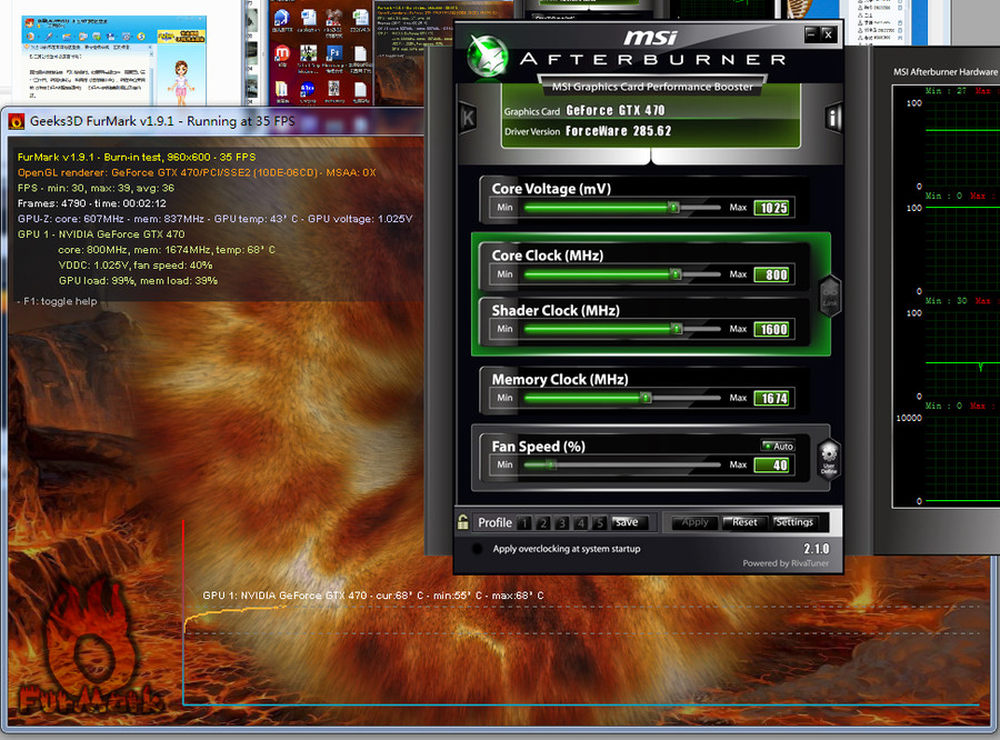Click the Fan Speed (%) label

(x=538, y=447)
